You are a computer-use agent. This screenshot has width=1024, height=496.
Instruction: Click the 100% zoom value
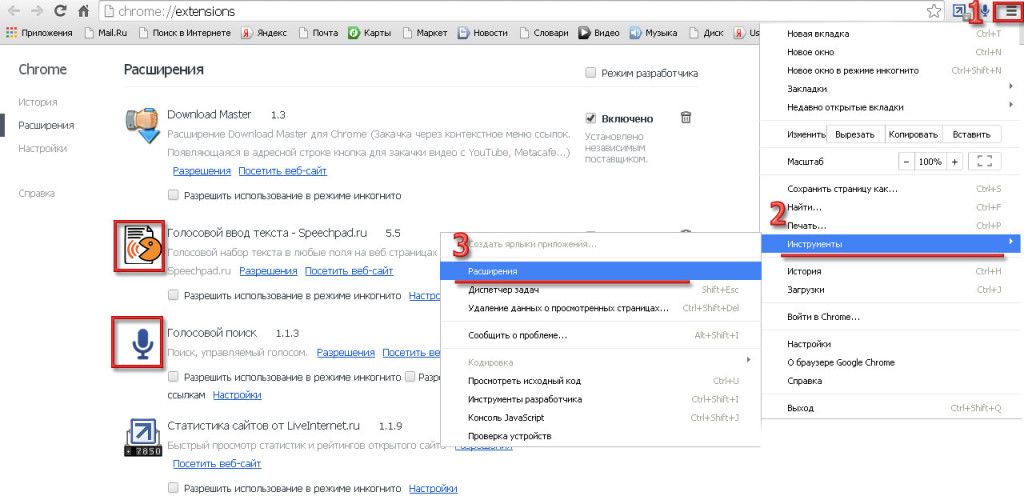pos(930,161)
